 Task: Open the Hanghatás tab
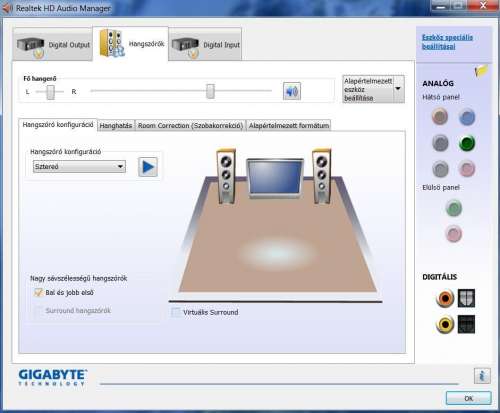point(116,126)
